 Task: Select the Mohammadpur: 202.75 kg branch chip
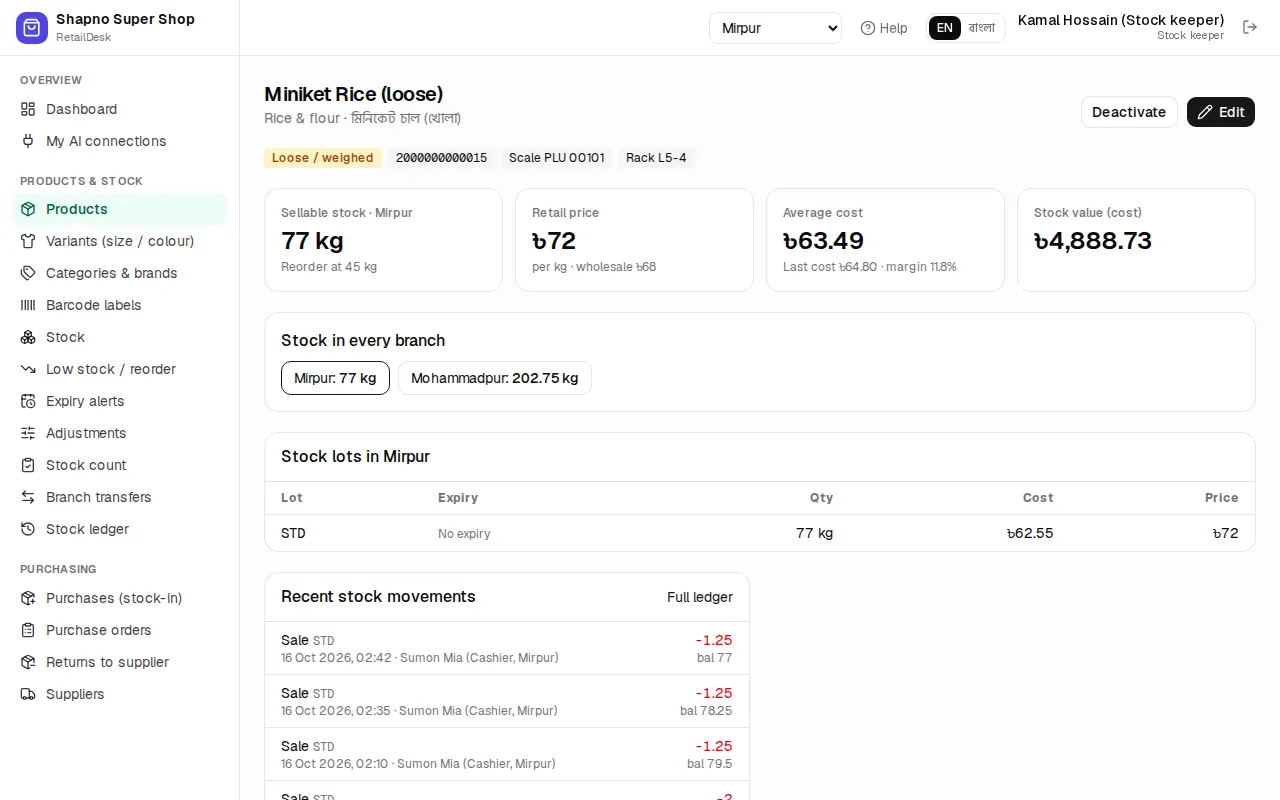495,378
